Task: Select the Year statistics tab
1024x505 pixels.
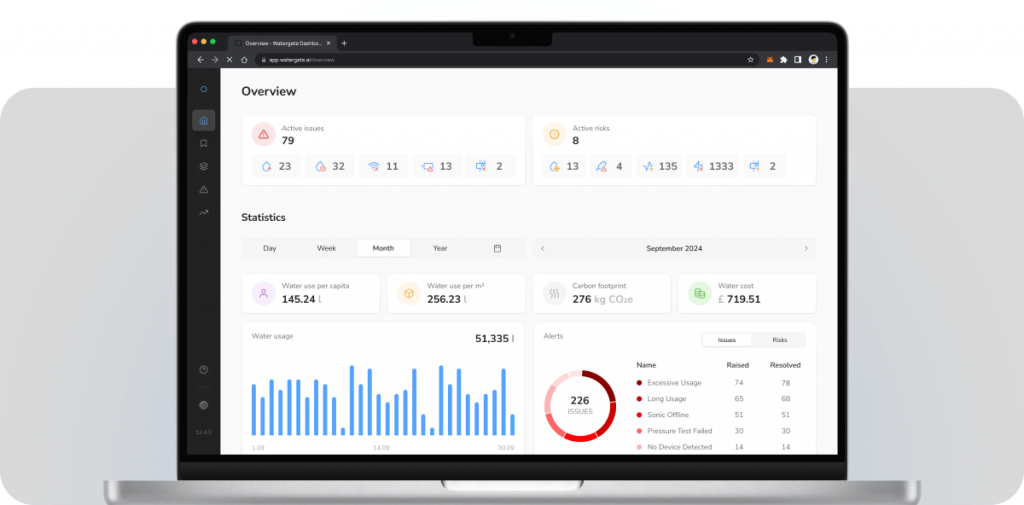Action: point(440,248)
